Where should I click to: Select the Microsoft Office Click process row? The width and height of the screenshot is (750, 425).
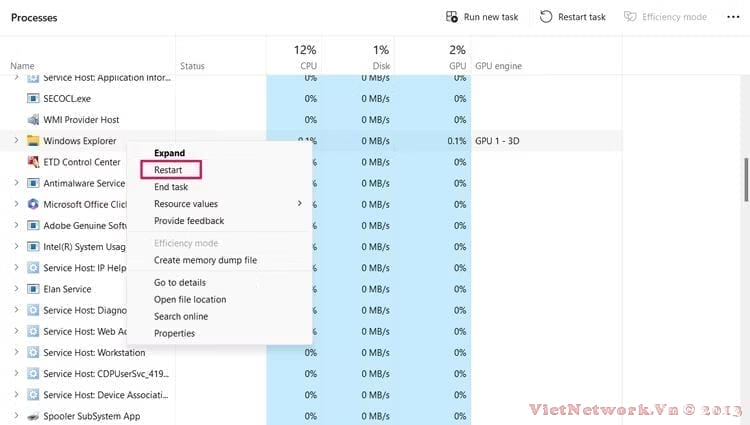(x=84, y=204)
